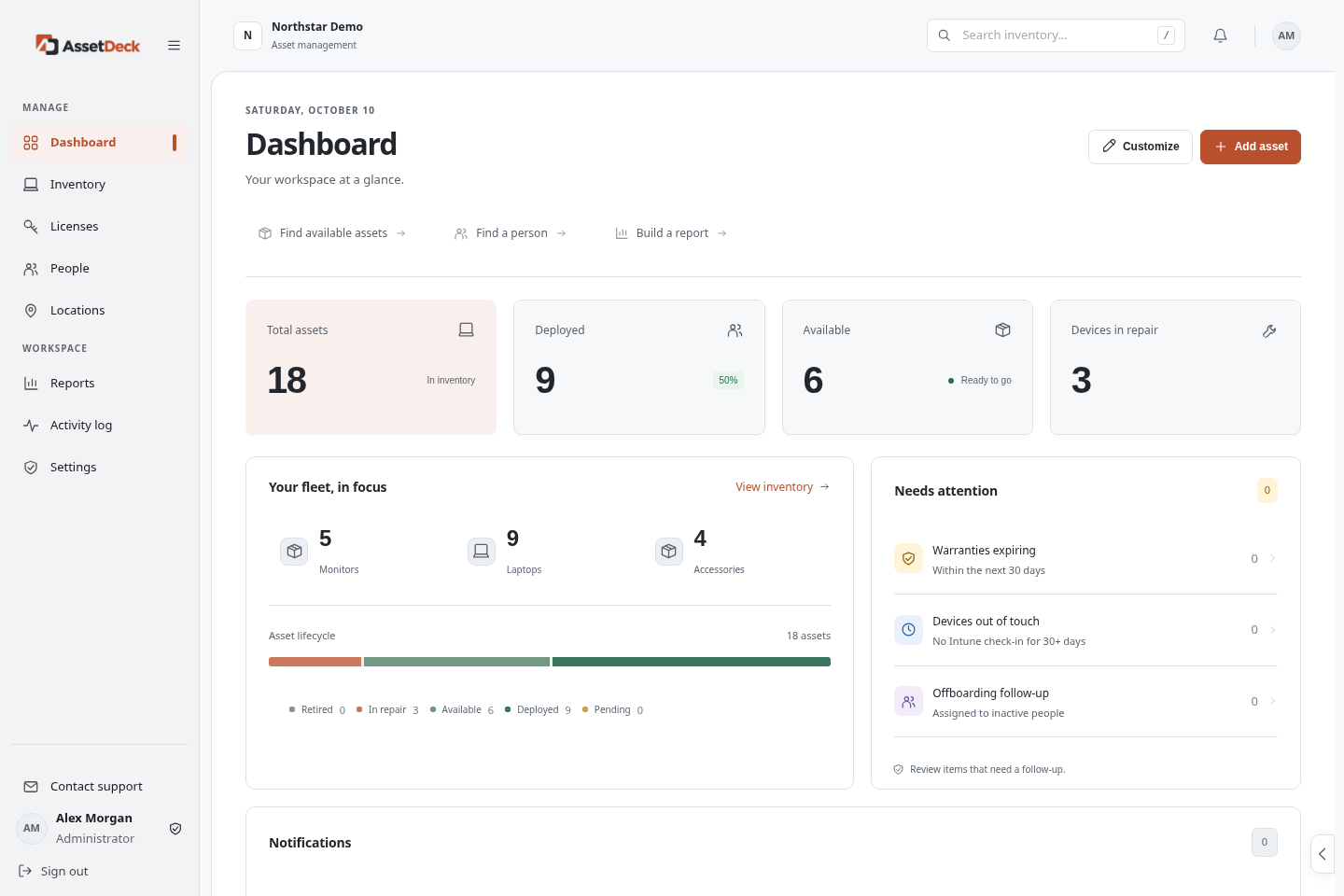Image resolution: width=1344 pixels, height=896 pixels.
Task: Click the box icon on Available card
Action: coord(1002,329)
